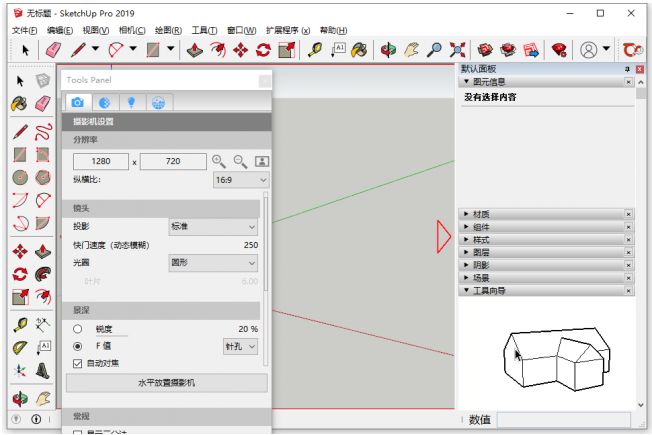Open the View (视图) menu

96,30
